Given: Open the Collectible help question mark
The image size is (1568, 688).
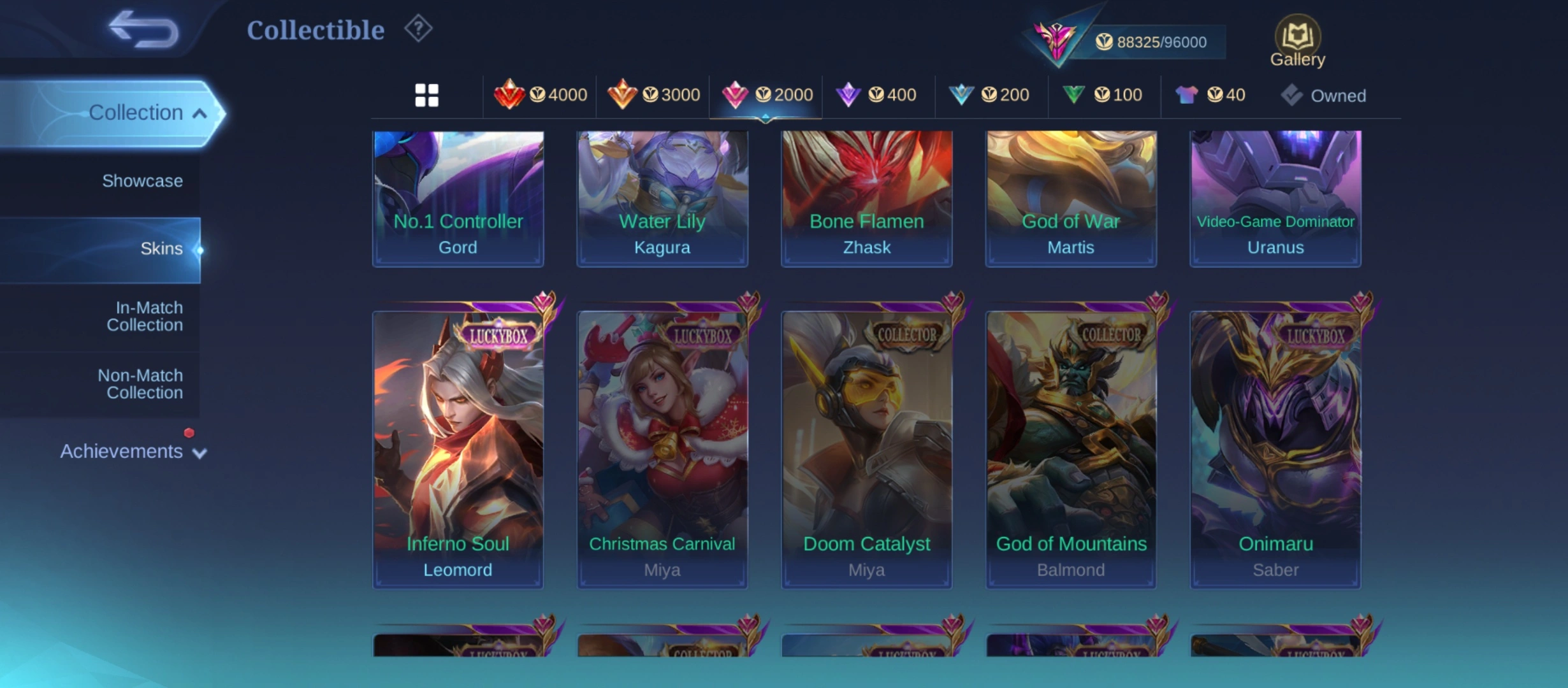Looking at the screenshot, I should click(418, 29).
